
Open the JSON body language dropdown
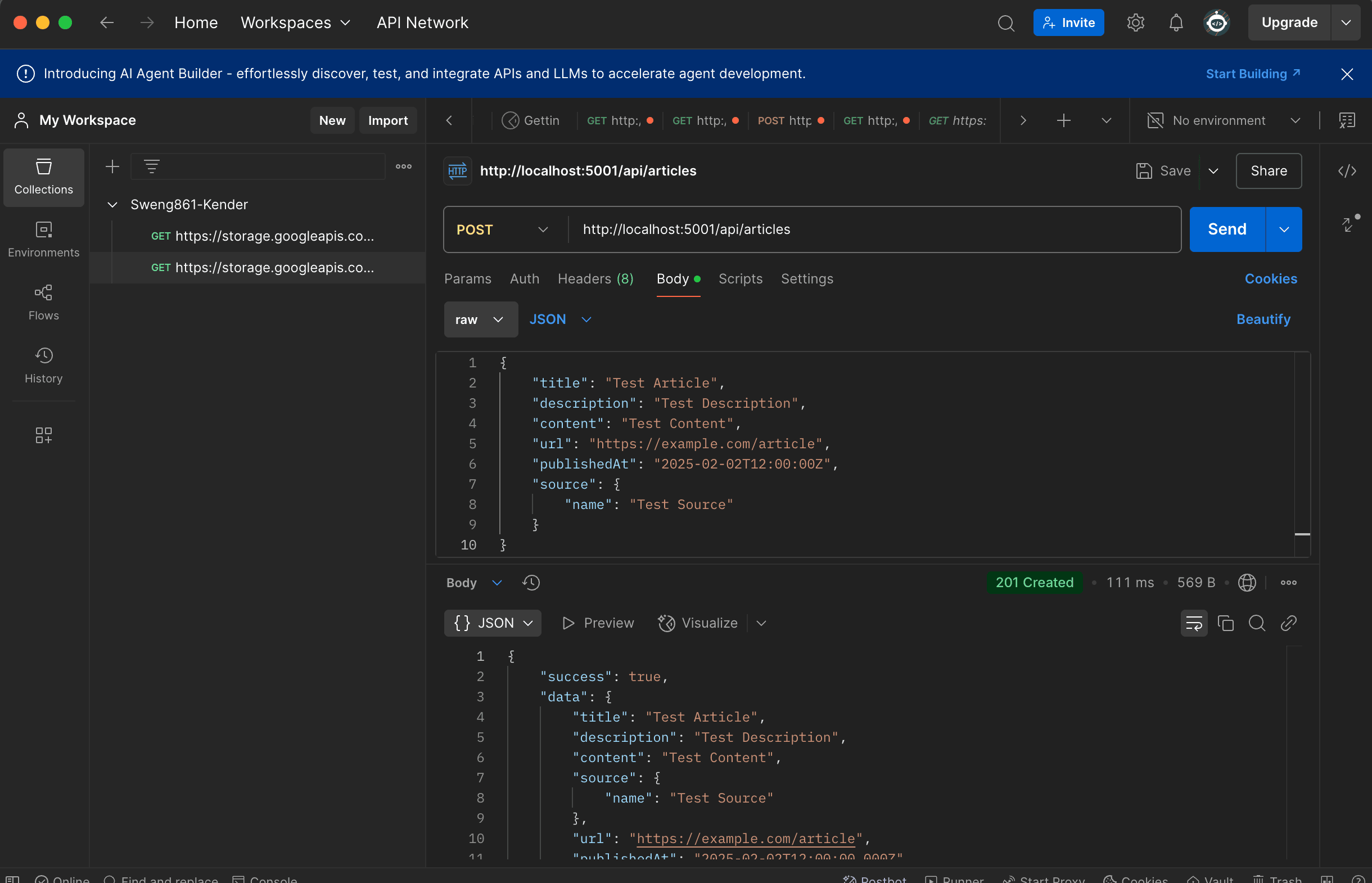[560, 319]
